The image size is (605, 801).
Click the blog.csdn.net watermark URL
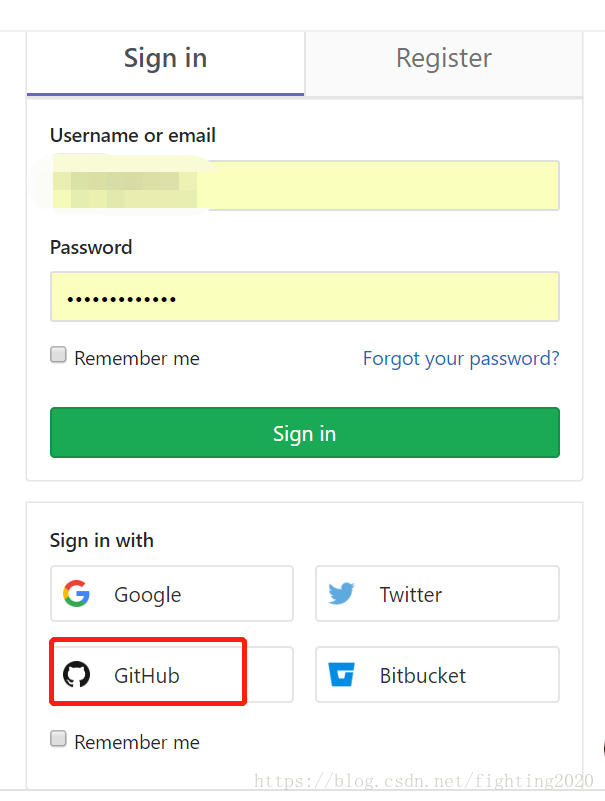425,781
